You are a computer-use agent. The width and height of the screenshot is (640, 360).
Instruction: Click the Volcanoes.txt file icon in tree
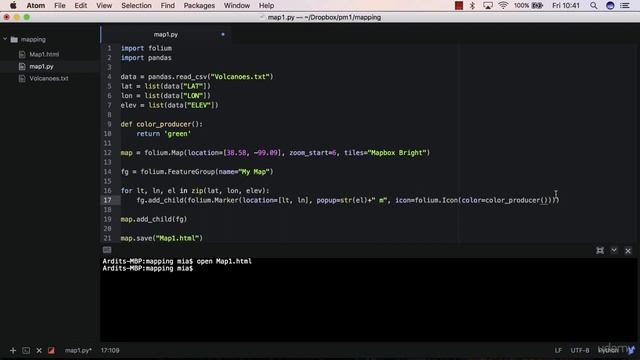point(22,78)
